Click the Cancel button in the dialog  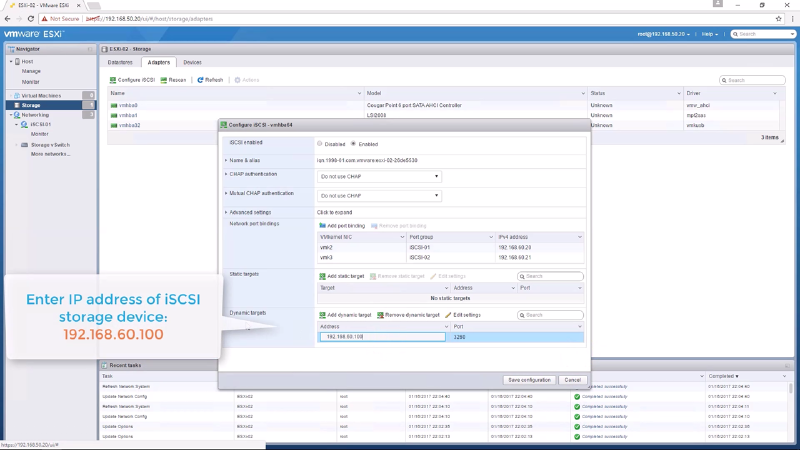pos(572,380)
